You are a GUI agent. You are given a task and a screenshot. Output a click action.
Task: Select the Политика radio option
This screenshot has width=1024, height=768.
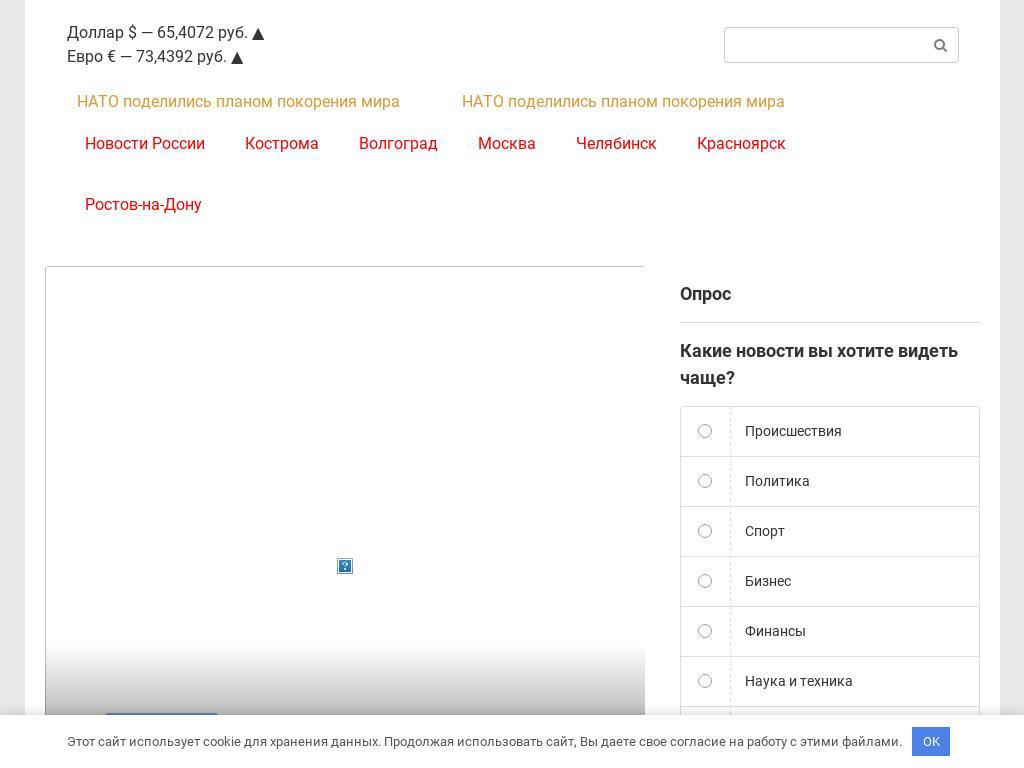(705, 481)
